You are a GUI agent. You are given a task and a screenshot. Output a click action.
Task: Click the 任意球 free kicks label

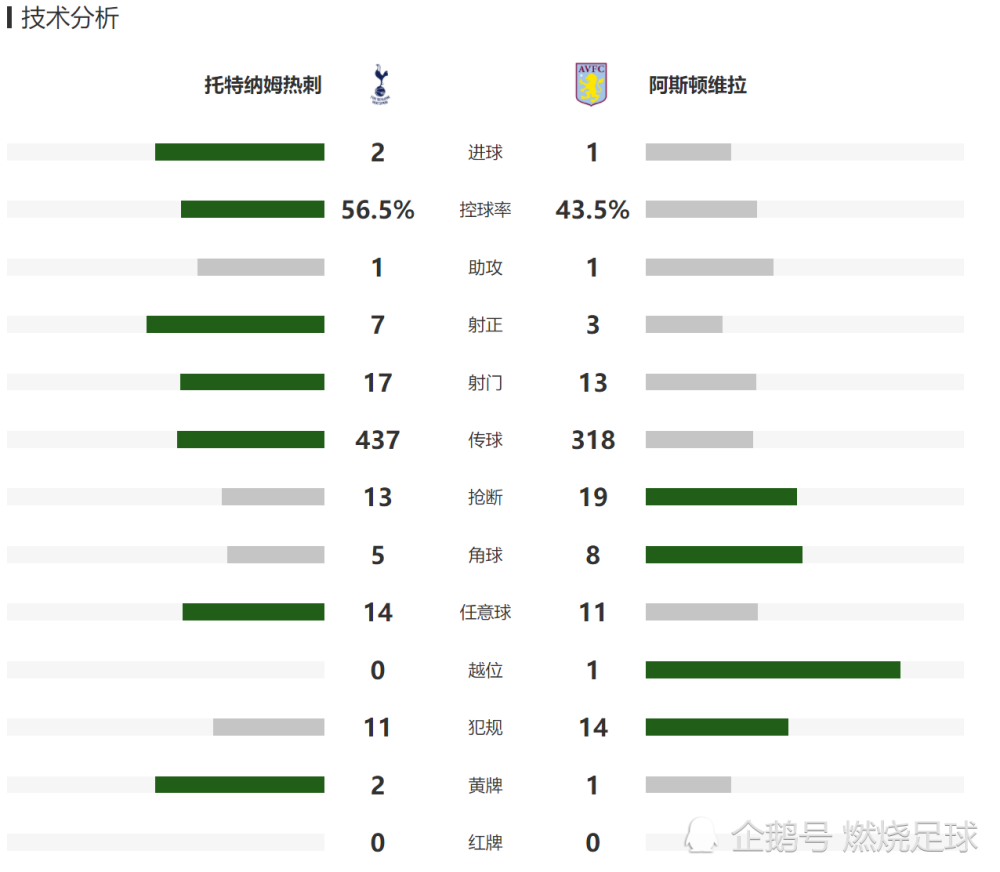pos(485,613)
